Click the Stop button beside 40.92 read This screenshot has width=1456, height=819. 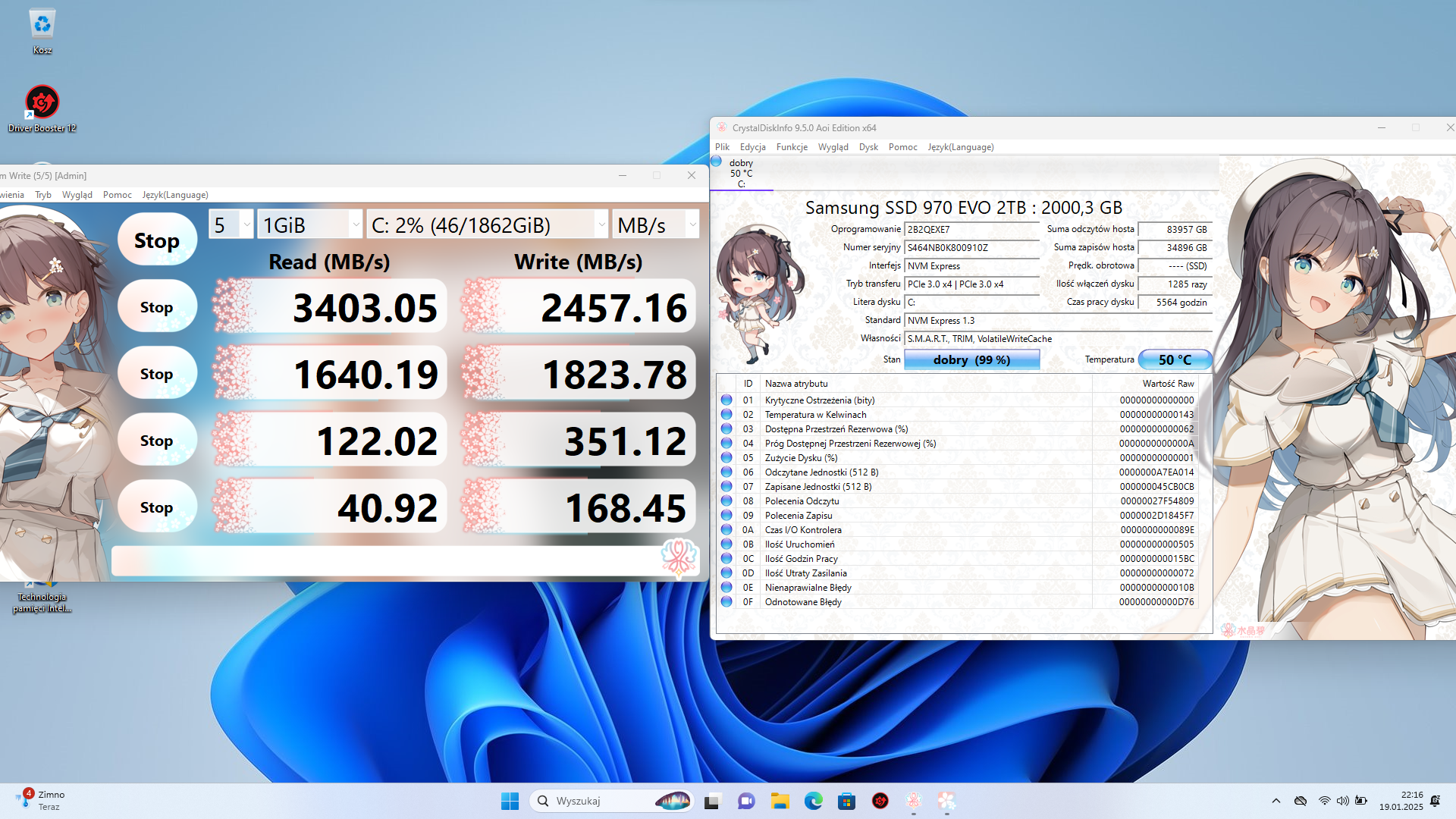tap(157, 507)
